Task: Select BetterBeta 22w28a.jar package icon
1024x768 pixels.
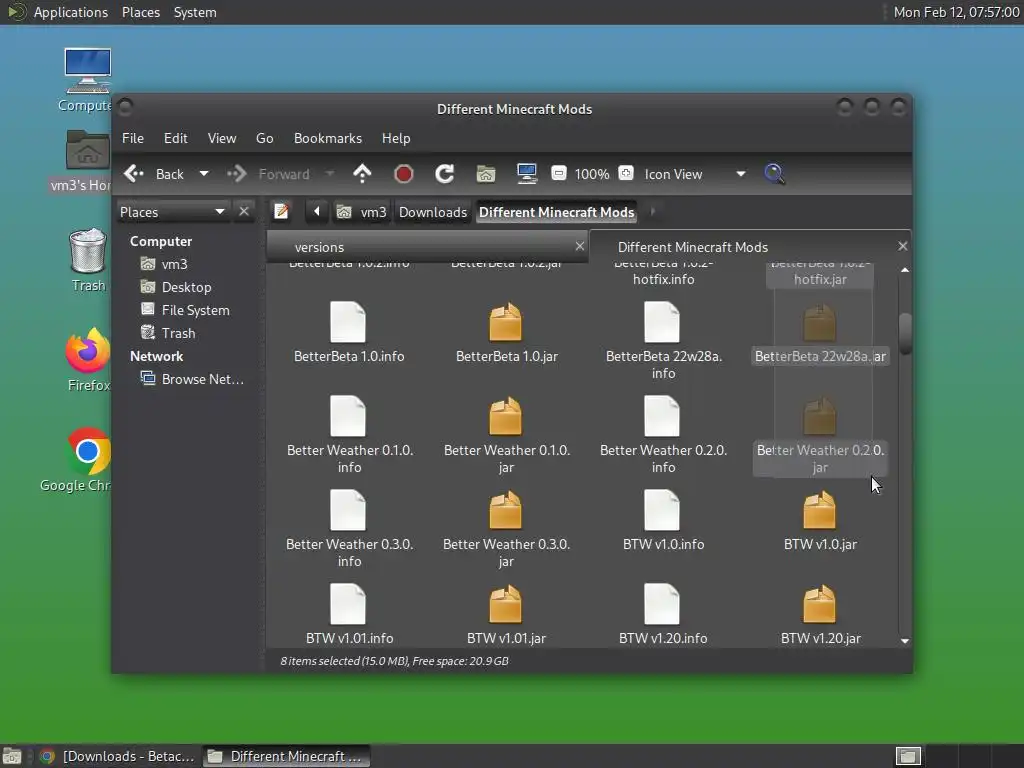Action: pyautogui.click(x=820, y=323)
